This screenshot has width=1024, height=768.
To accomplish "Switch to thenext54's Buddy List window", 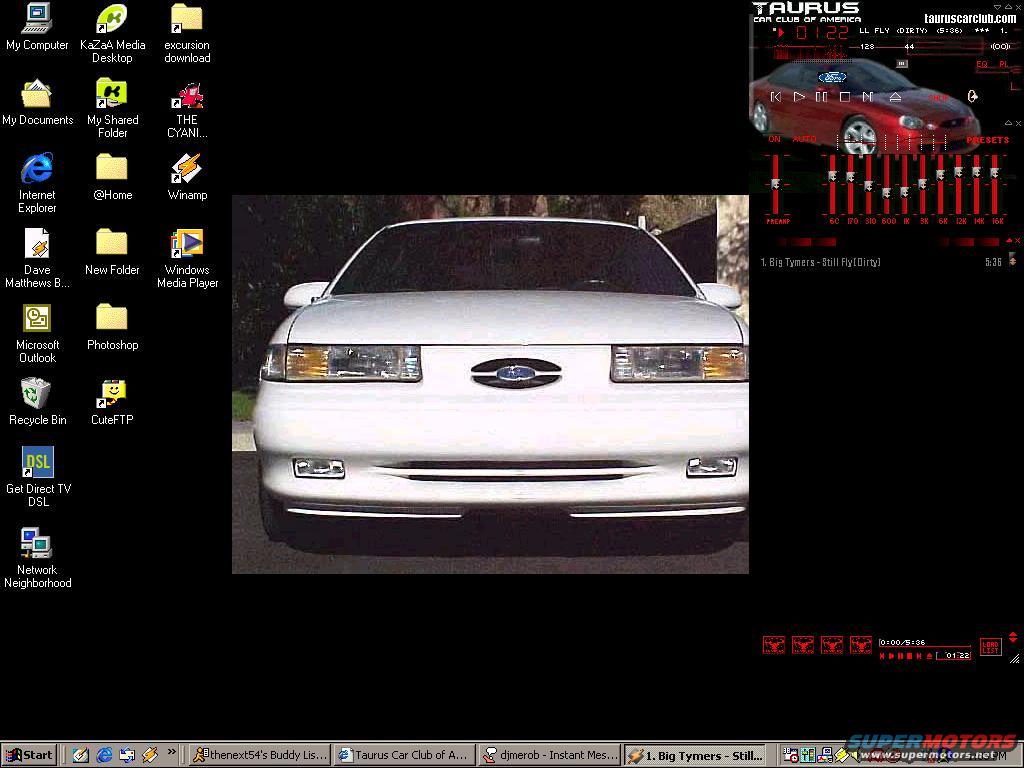I will pos(259,755).
